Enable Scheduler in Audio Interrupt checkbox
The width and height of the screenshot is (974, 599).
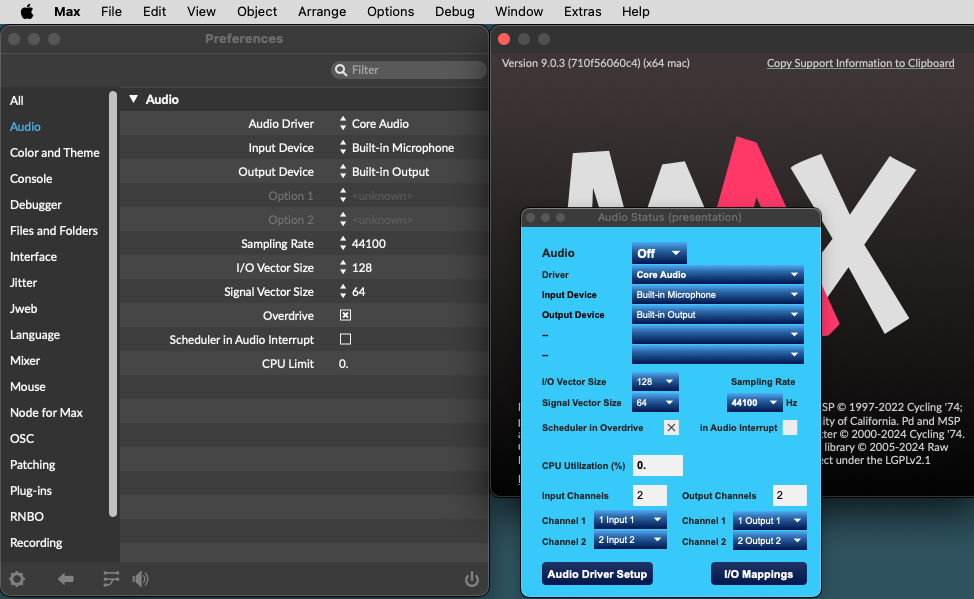[345, 339]
